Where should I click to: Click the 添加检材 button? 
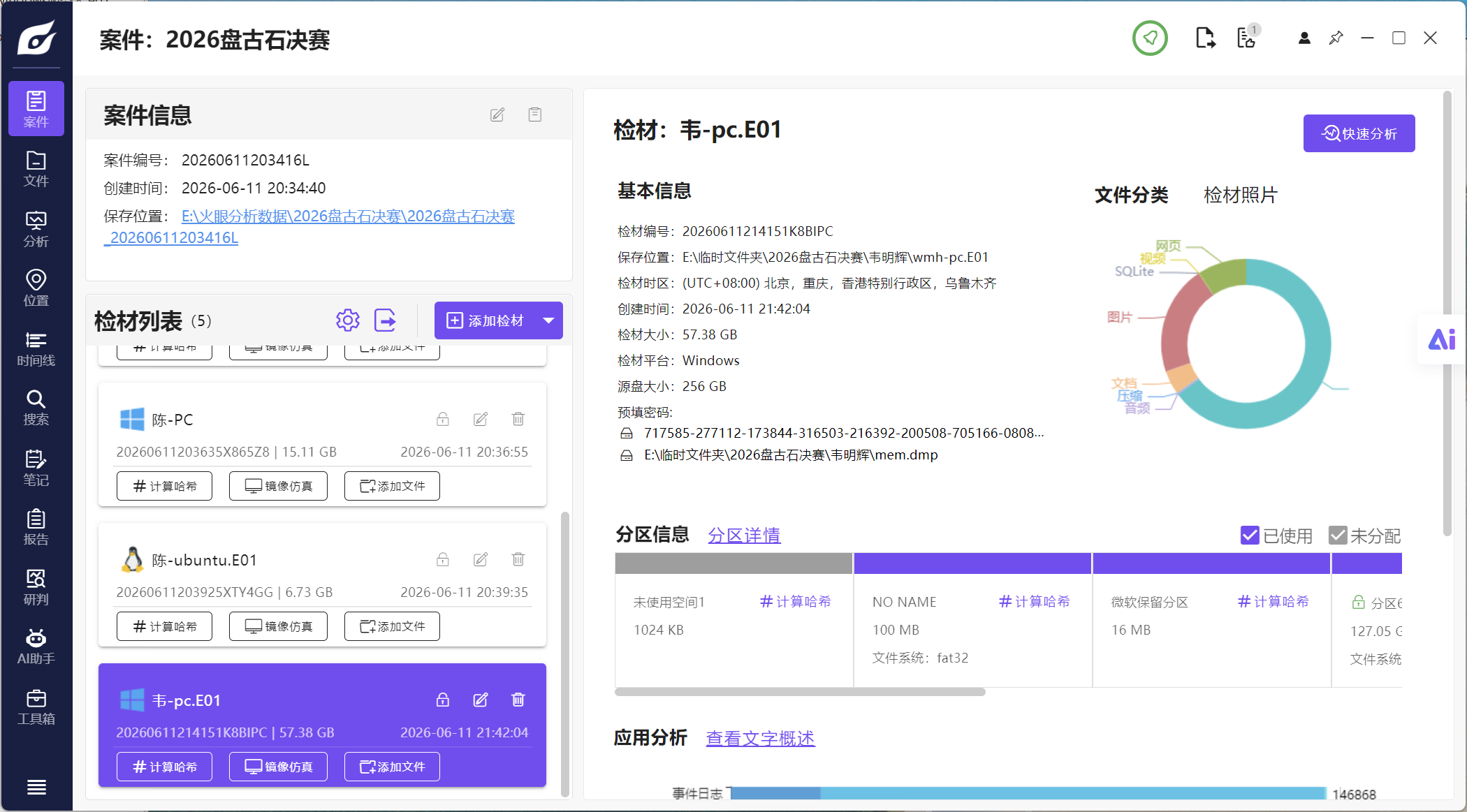(486, 320)
